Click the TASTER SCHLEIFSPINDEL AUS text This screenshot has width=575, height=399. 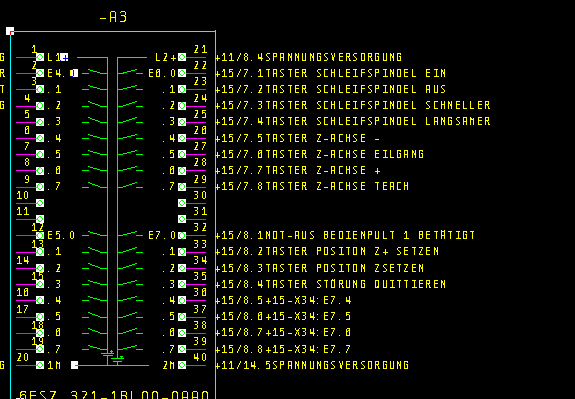coord(356,89)
